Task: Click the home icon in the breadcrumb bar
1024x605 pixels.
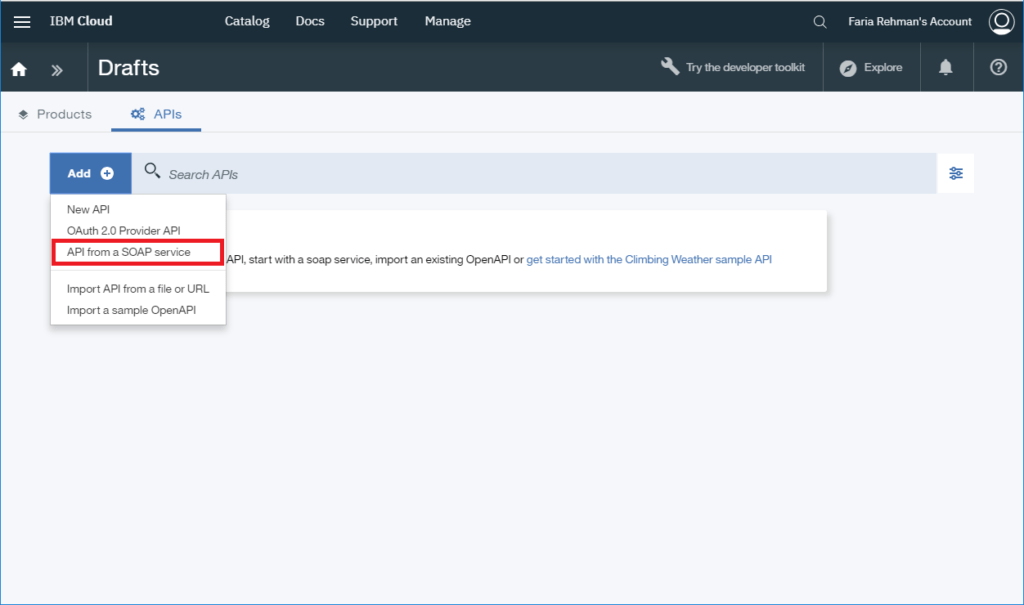Action: (18, 67)
